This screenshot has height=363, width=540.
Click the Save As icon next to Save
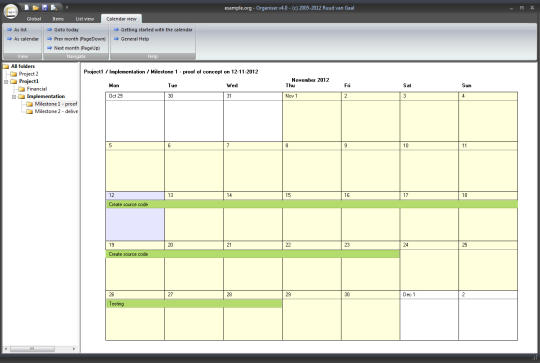[54, 7]
